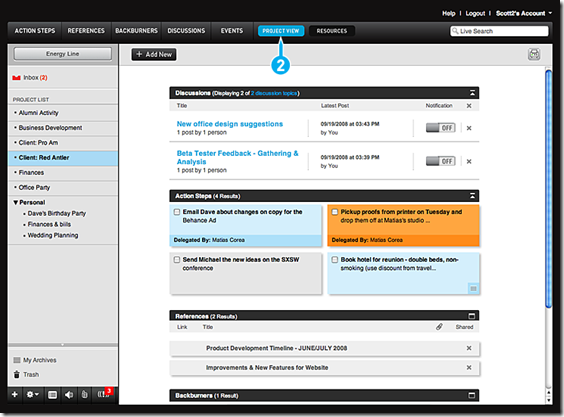Remove Beta Tester Feedback discussion
This screenshot has height=417, width=564.
[469, 162]
